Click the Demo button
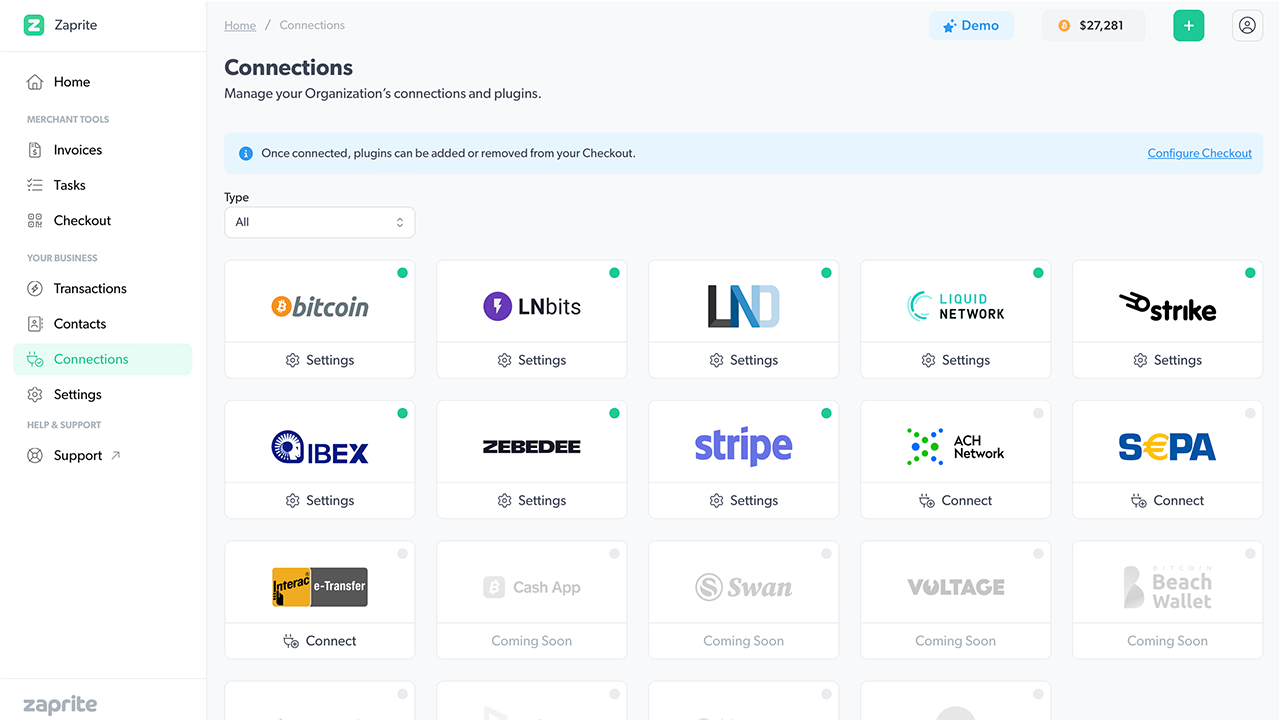The width and height of the screenshot is (1280, 720). coord(971,25)
